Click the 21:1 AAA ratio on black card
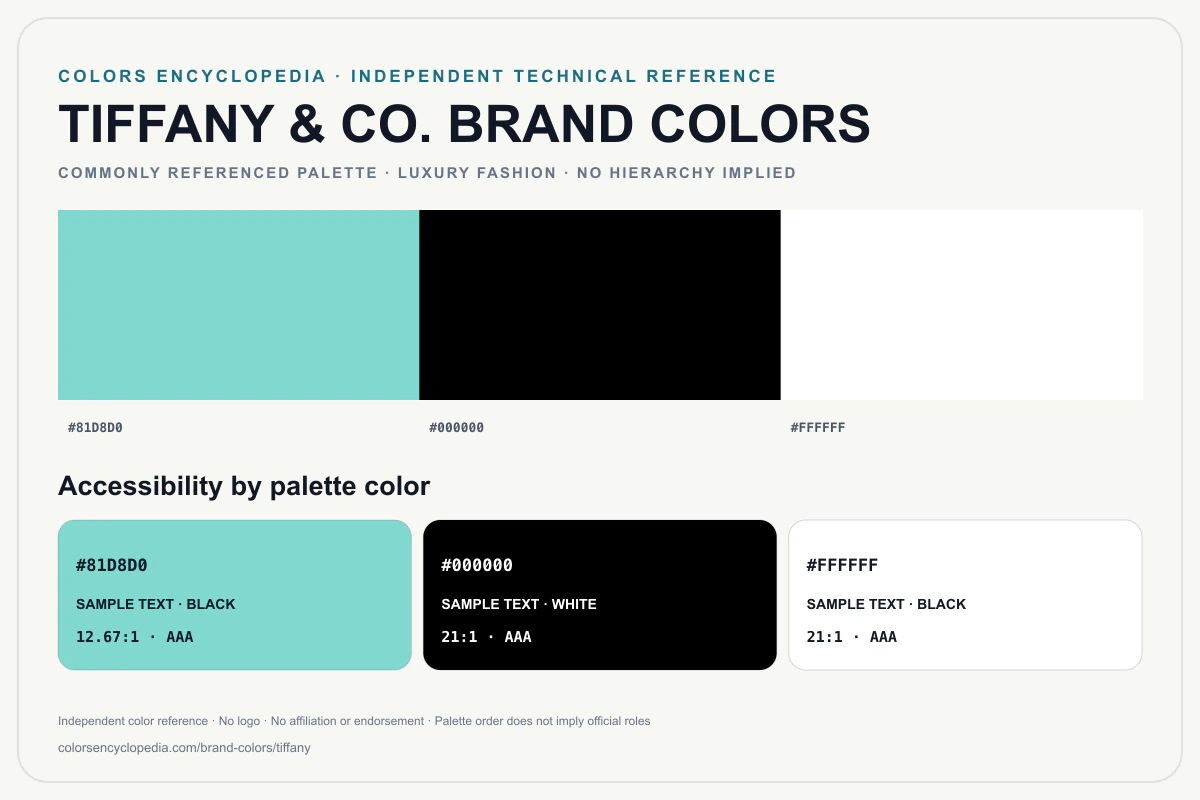Viewport: 1200px width, 800px height. click(x=487, y=637)
